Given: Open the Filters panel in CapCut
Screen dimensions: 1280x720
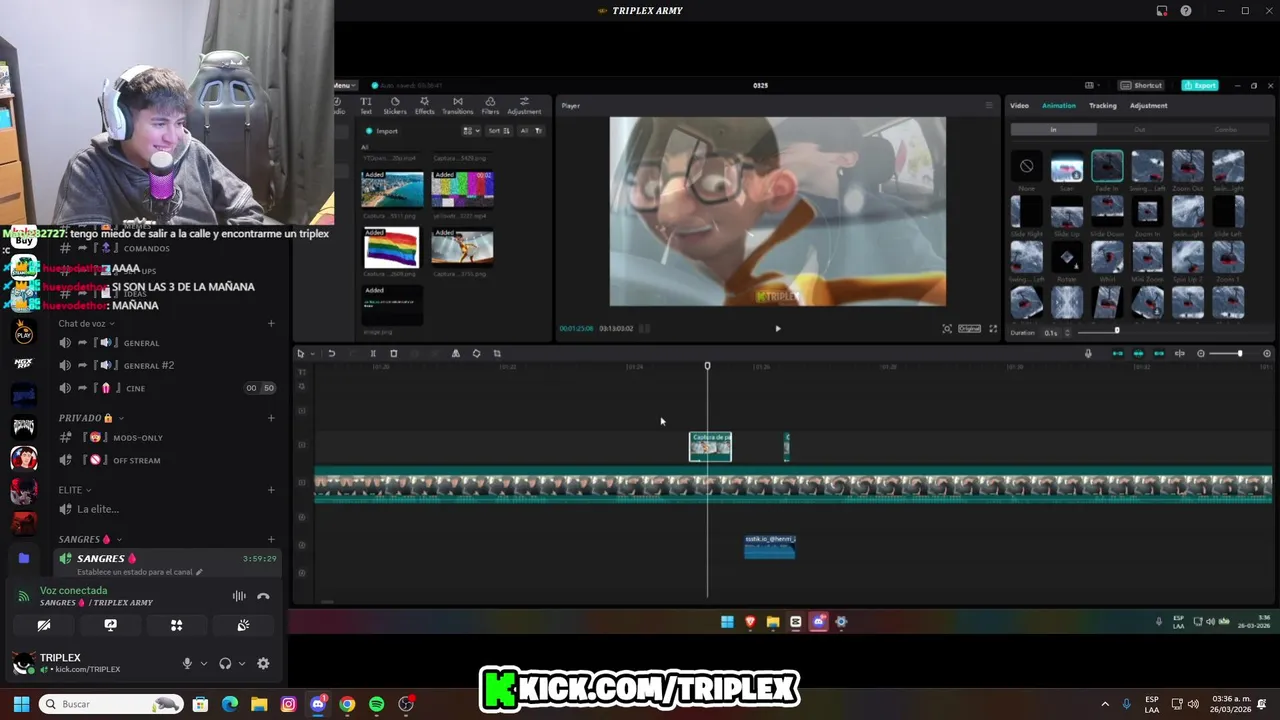Looking at the screenshot, I should coord(490,105).
